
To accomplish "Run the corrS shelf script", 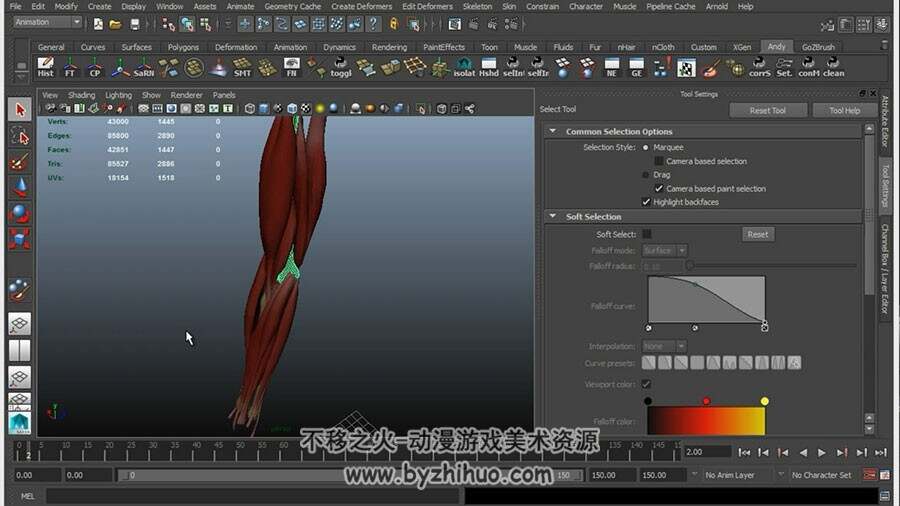I will (759, 67).
